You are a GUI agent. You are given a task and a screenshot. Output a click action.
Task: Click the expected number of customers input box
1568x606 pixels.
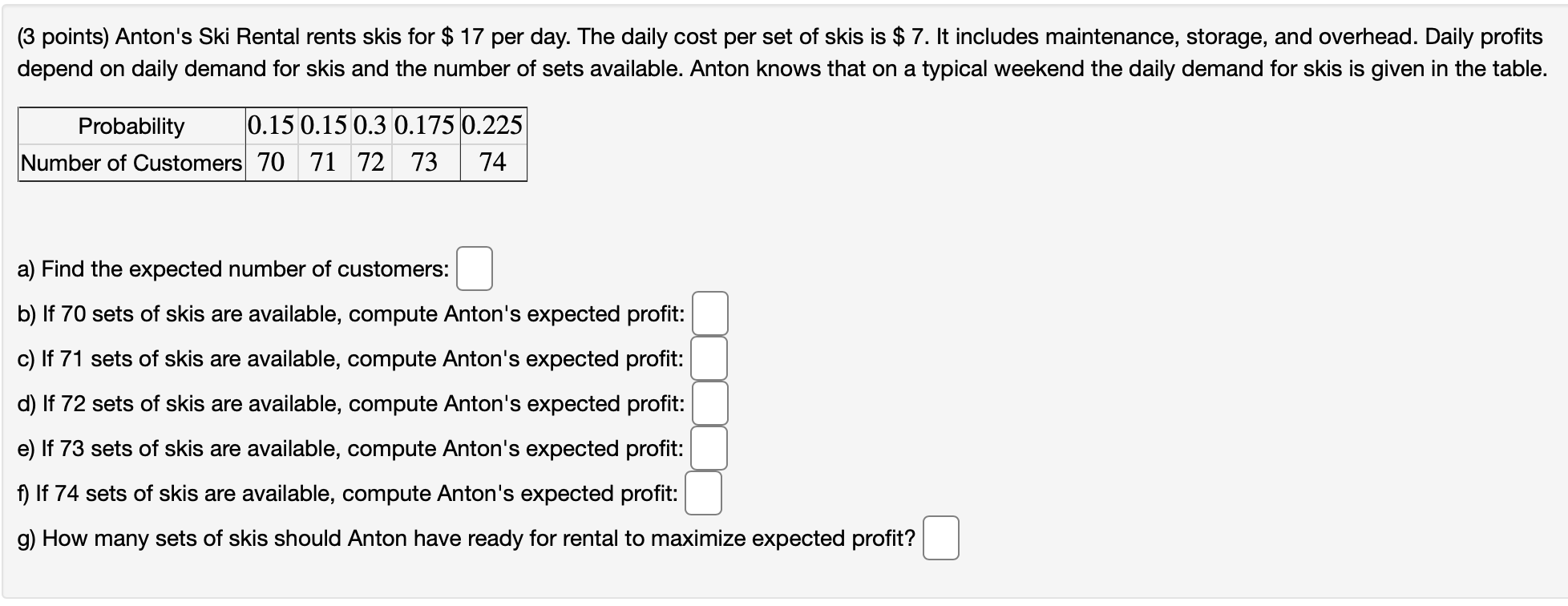click(473, 269)
